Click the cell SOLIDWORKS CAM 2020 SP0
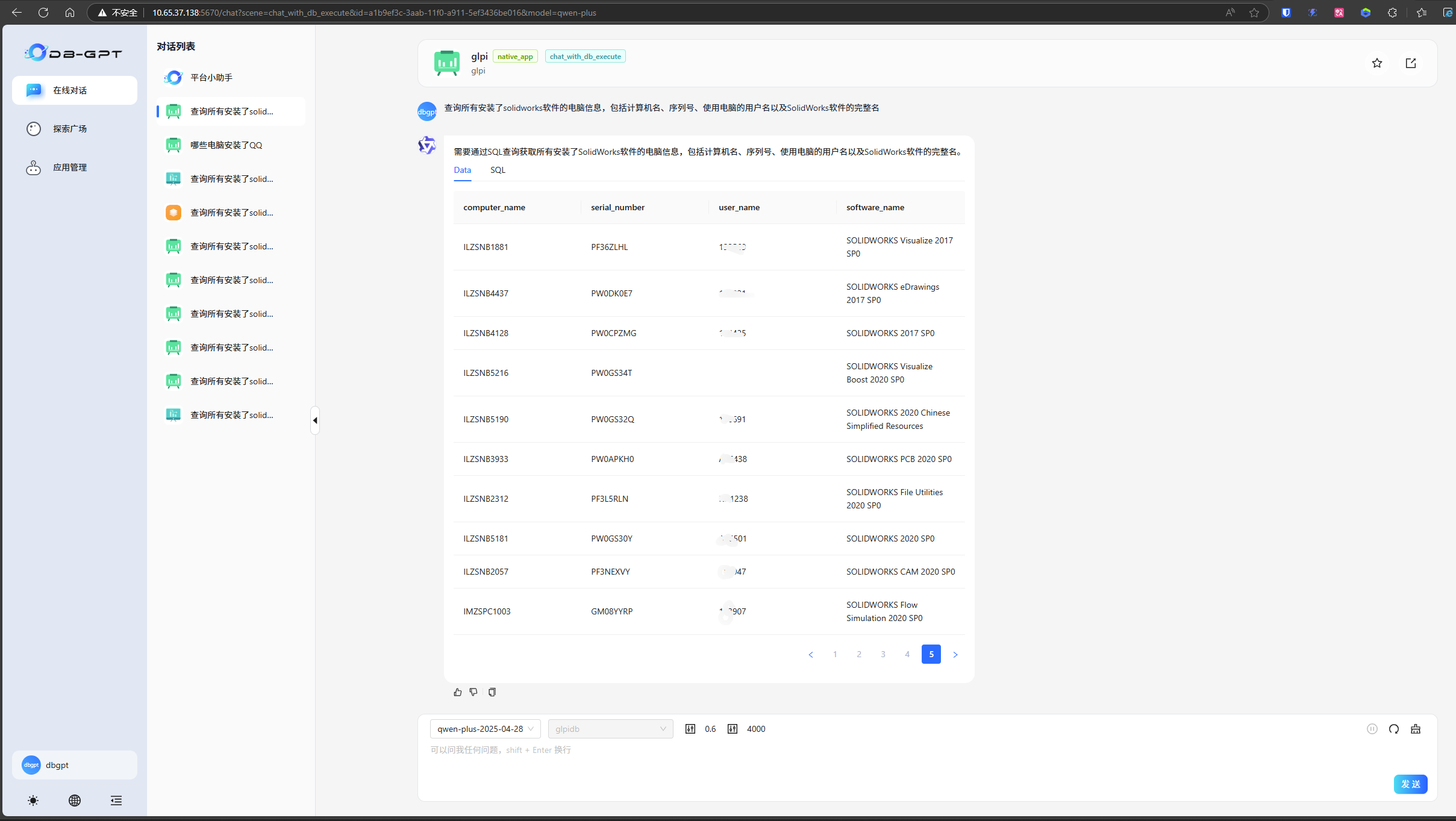The width and height of the screenshot is (1456, 821). coord(901,572)
